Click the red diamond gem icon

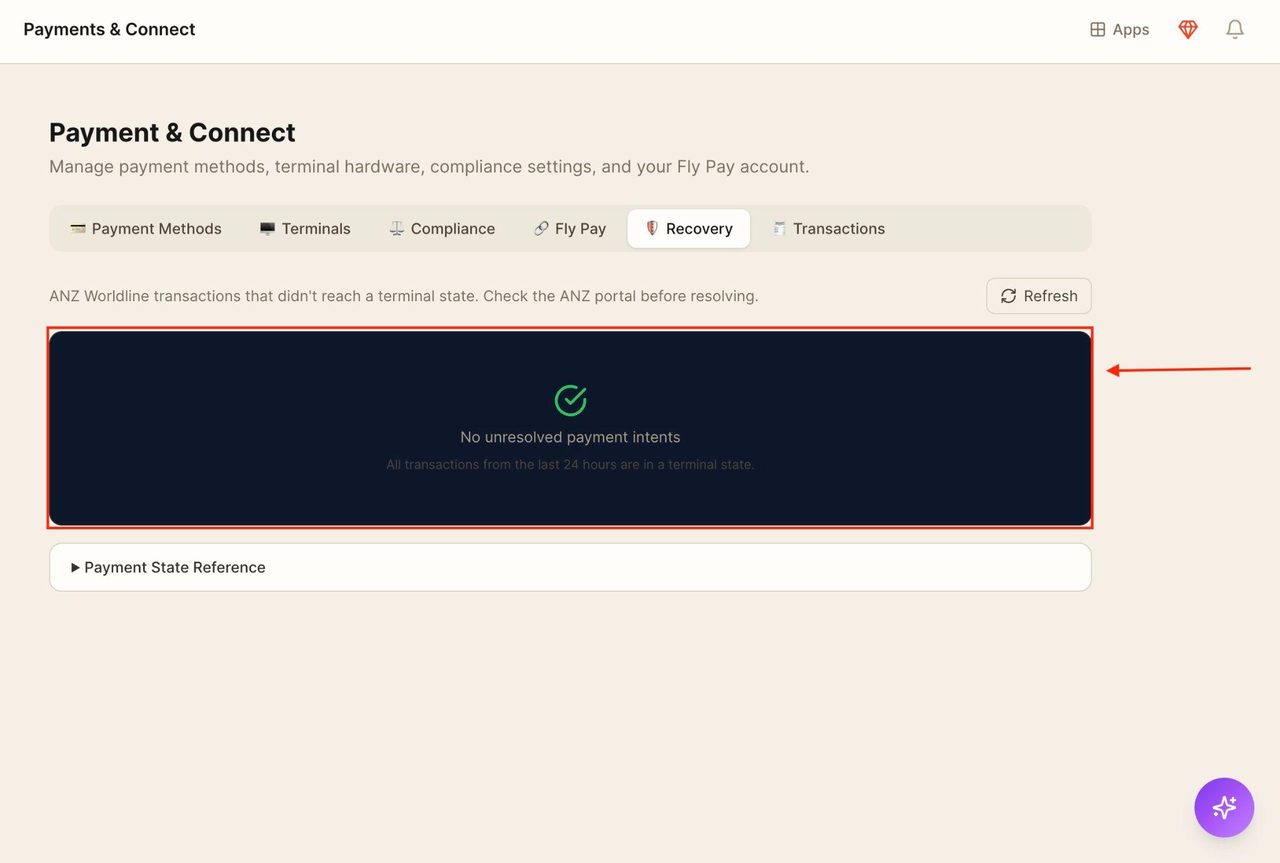pos(1188,30)
